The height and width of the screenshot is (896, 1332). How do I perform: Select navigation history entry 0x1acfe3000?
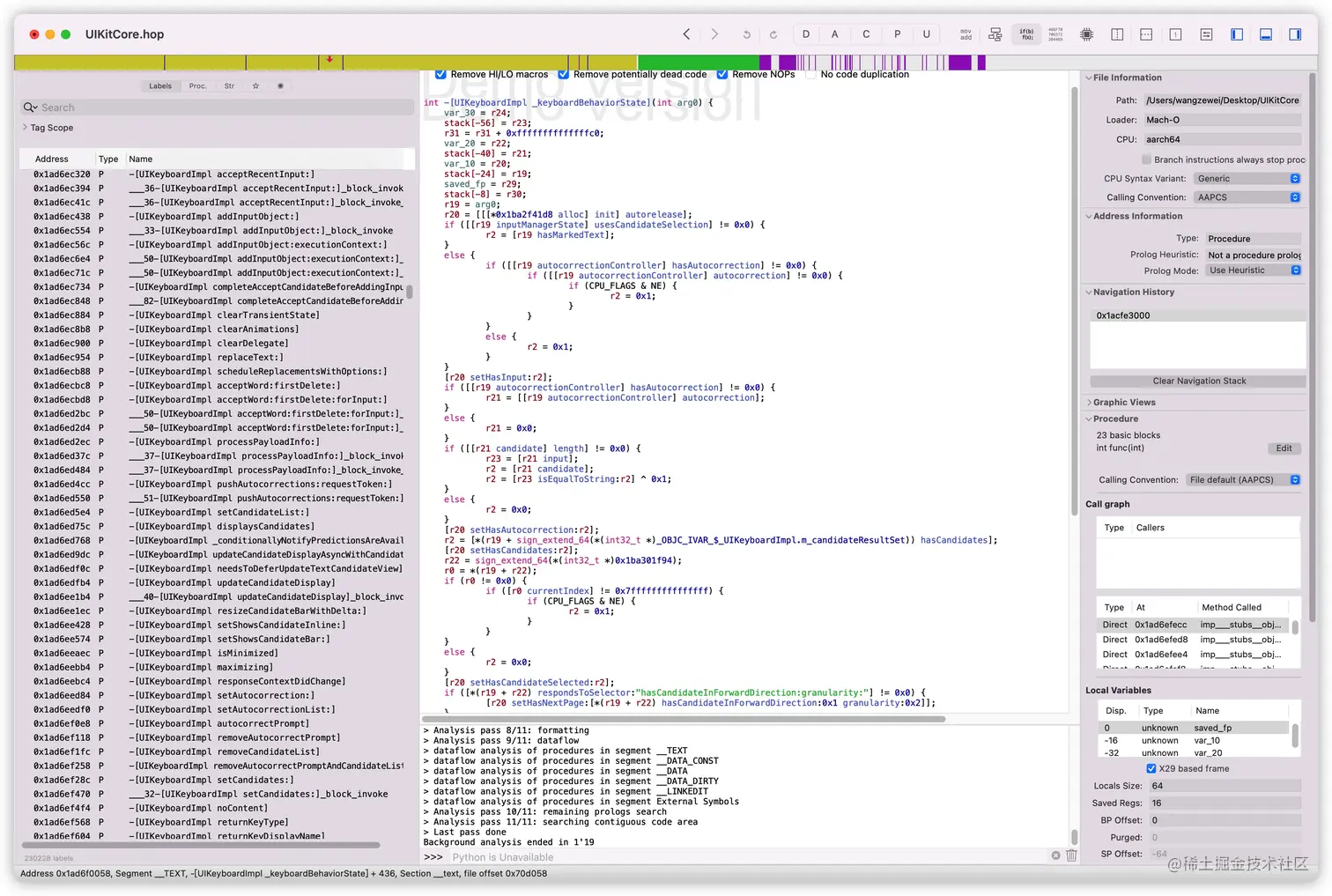tap(1198, 315)
